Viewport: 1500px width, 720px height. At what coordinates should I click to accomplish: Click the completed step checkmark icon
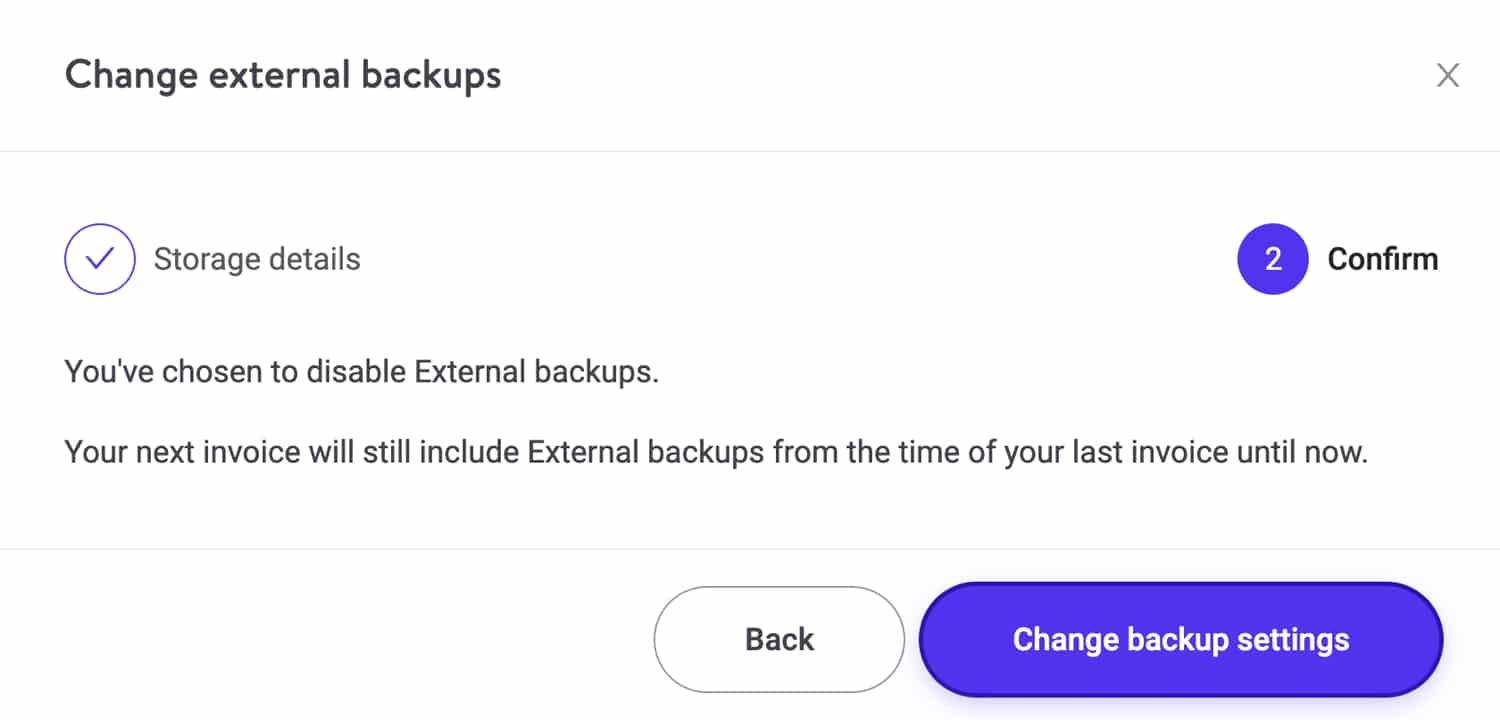click(100, 259)
